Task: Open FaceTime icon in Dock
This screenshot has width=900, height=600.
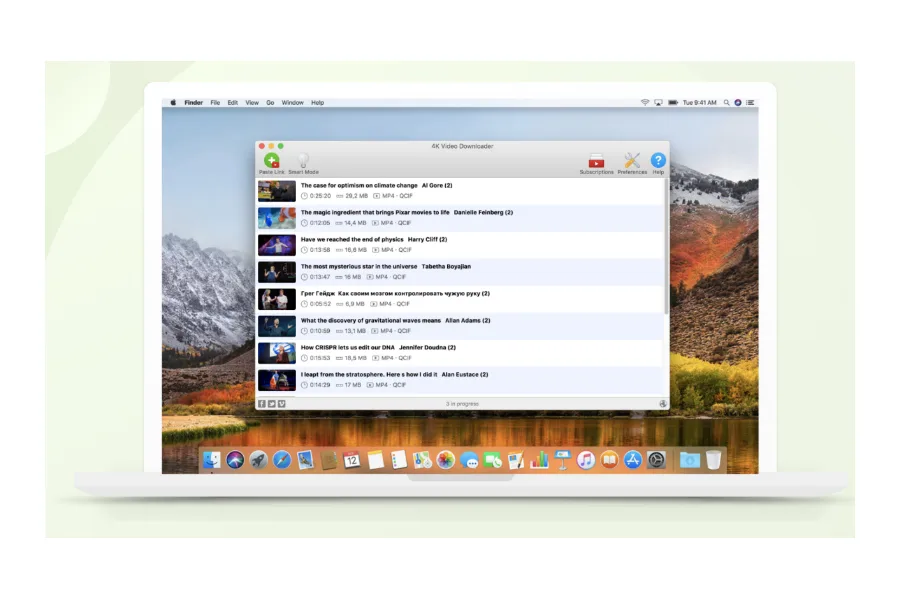Action: [x=492, y=460]
